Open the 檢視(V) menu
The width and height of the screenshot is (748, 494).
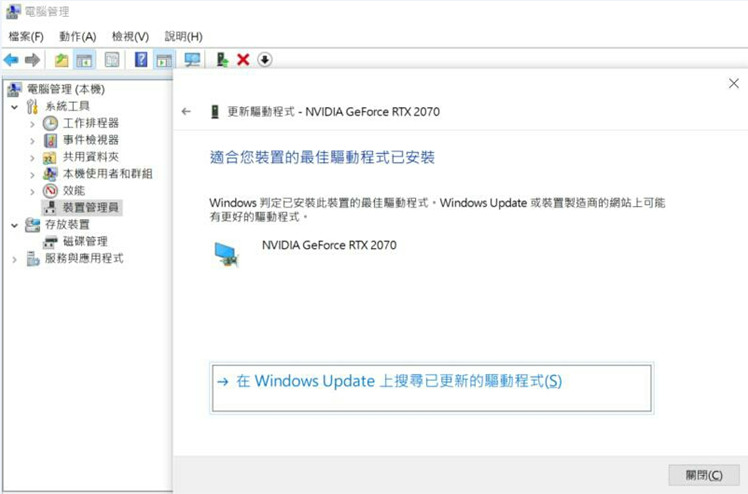pyautogui.click(x=130, y=36)
